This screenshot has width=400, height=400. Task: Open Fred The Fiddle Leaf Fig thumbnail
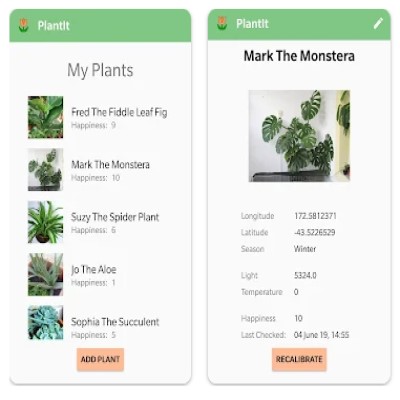(x=45, y=117)
